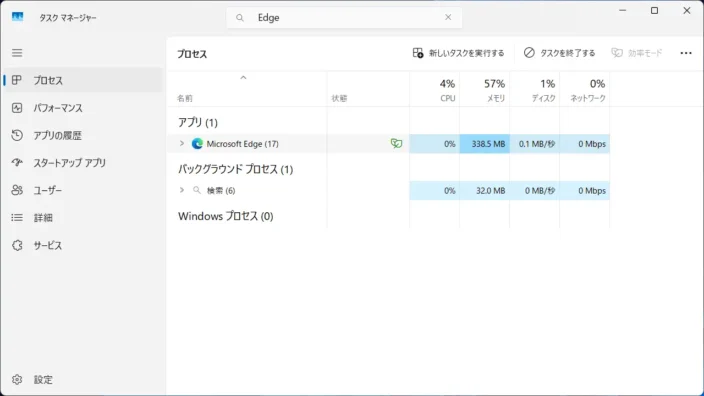Screen dimensions: 704x396
Task: Click the パフォーマンス graph icon
Action: tap(17, 108)
